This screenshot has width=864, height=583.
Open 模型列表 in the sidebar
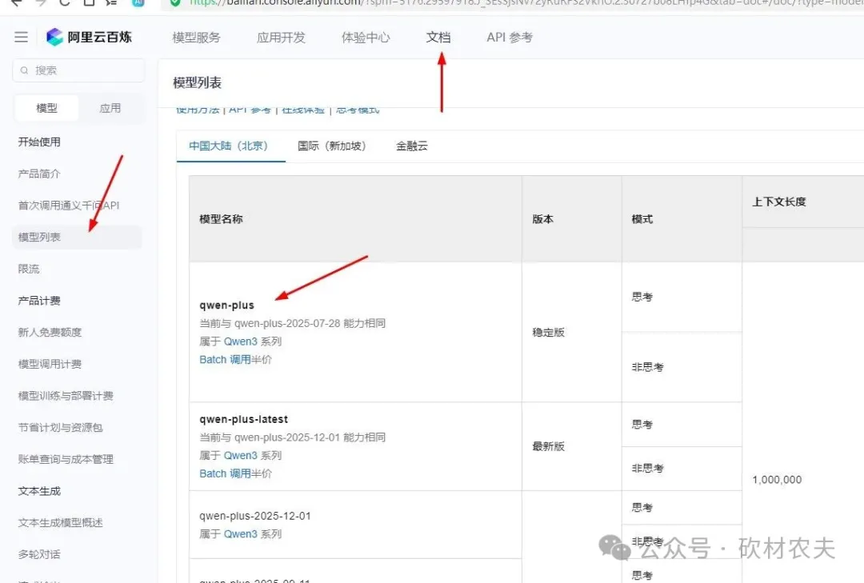tap(40, 237)
